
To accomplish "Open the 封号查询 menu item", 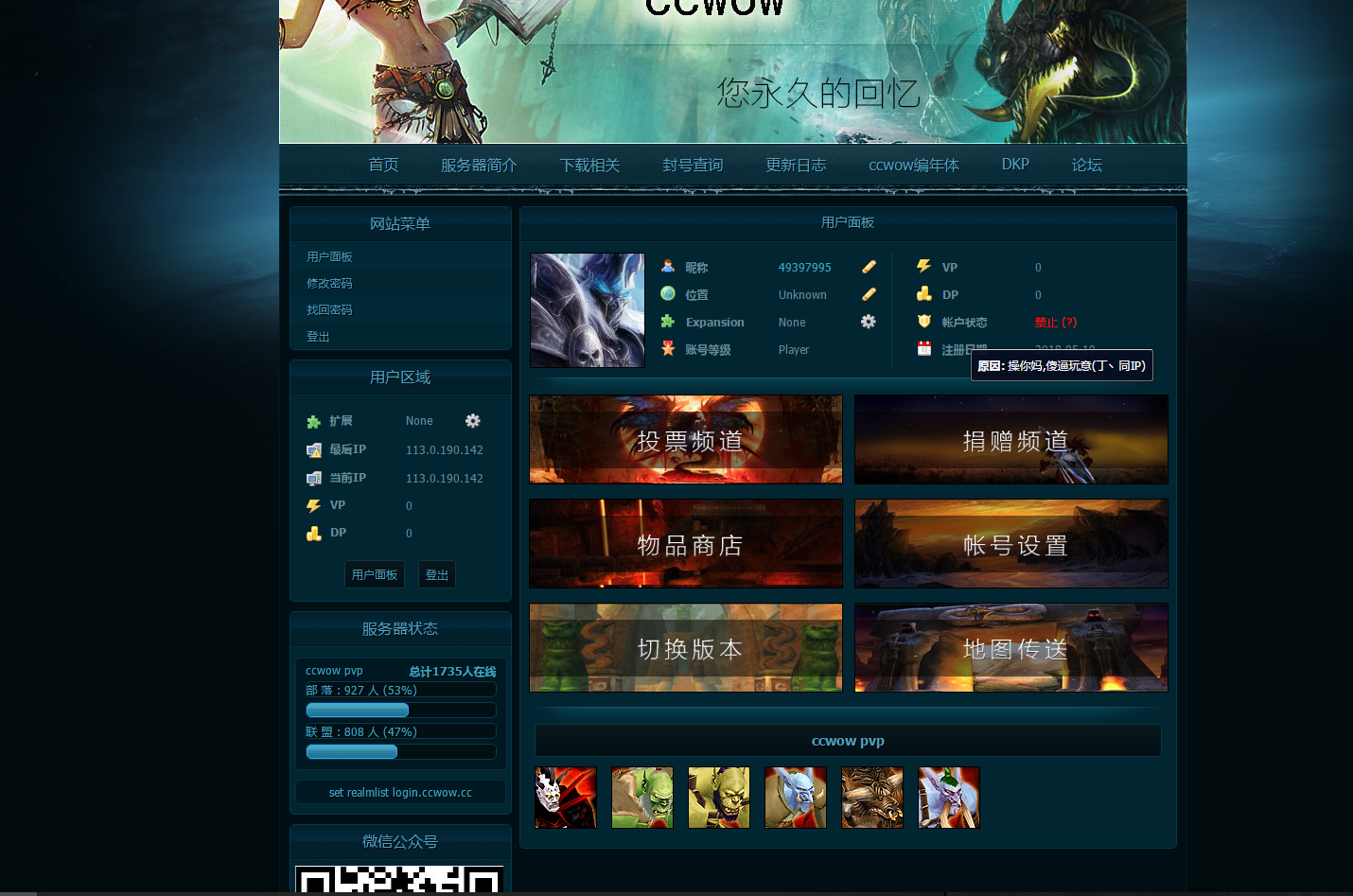I will tap(693, 165).
